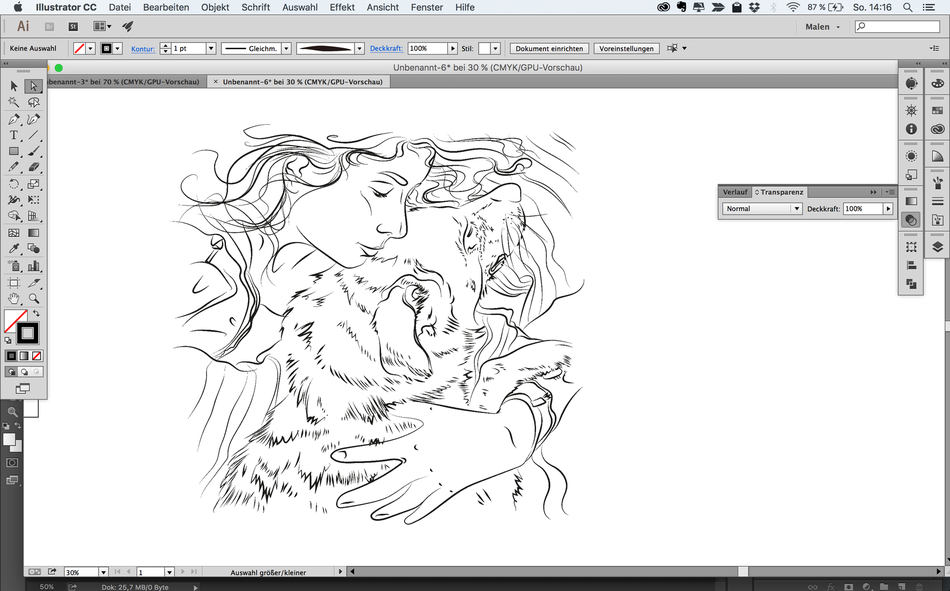Select the Perspective Grid tool
The height and width of the screenshot is (591, 950).
33,216
